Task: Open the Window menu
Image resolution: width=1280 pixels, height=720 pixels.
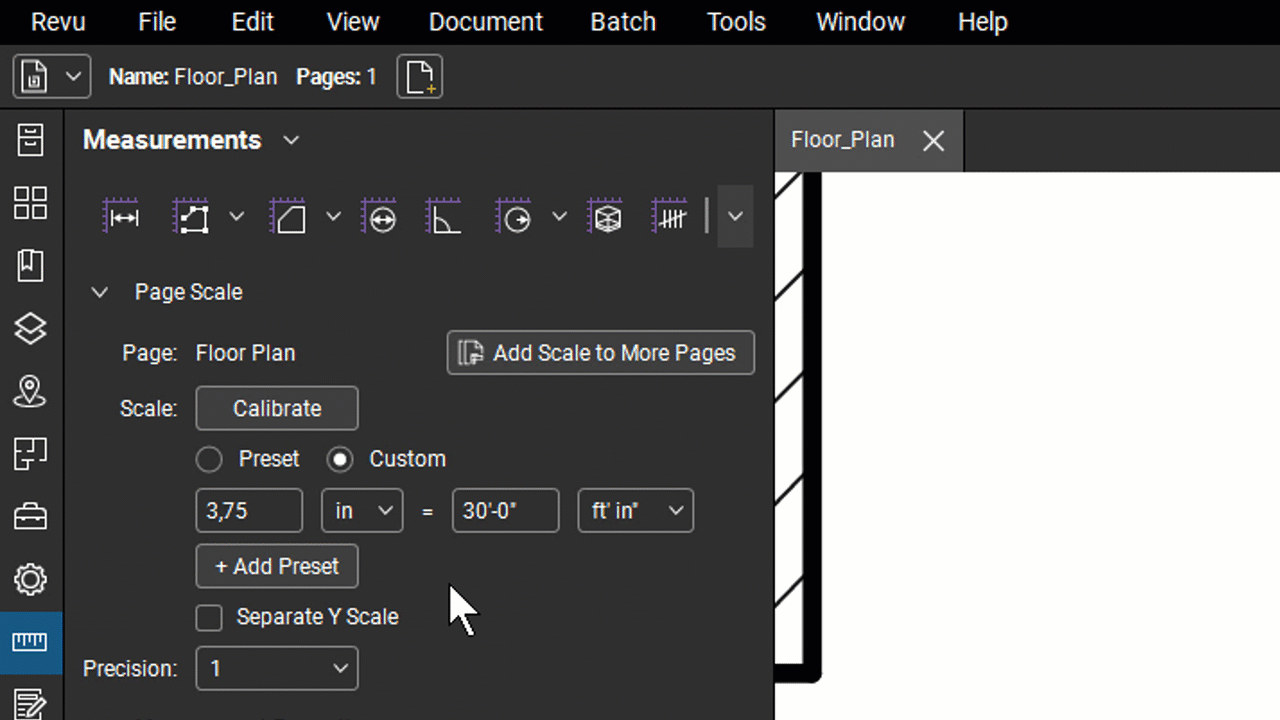Action: tap(860, 22)
